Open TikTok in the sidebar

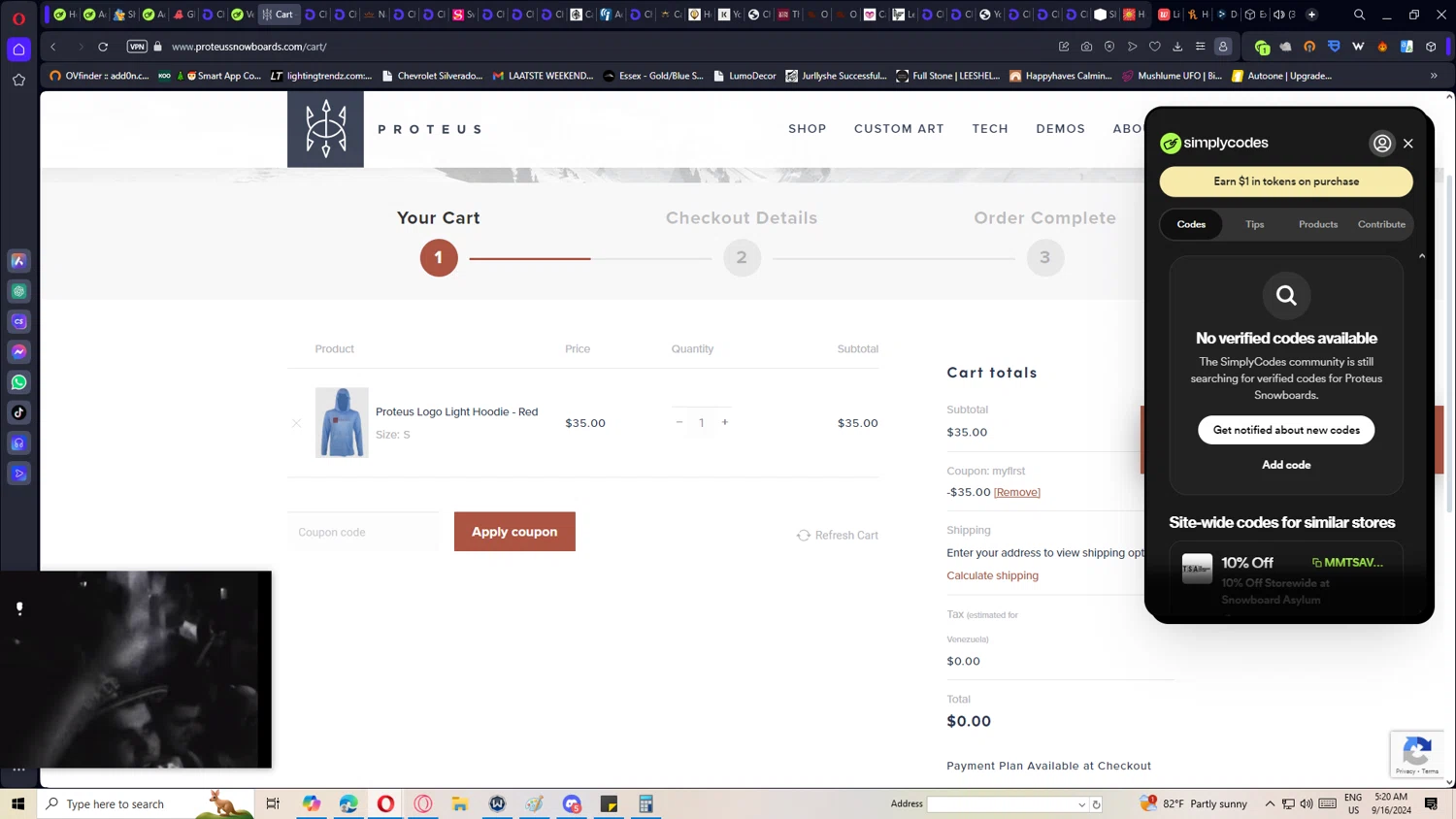point(18,412)
